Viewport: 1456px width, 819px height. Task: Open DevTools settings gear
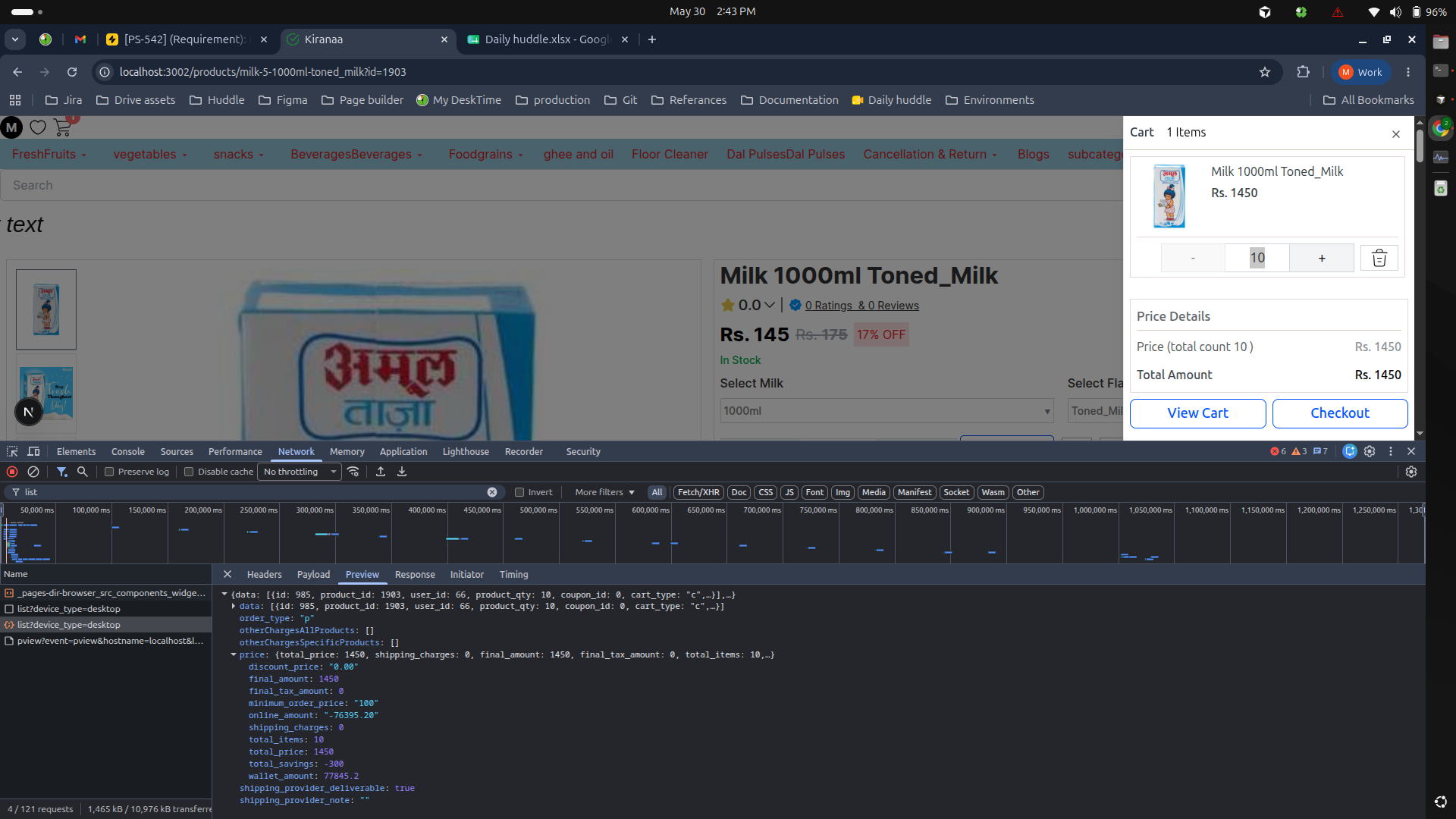[1370, 451]
